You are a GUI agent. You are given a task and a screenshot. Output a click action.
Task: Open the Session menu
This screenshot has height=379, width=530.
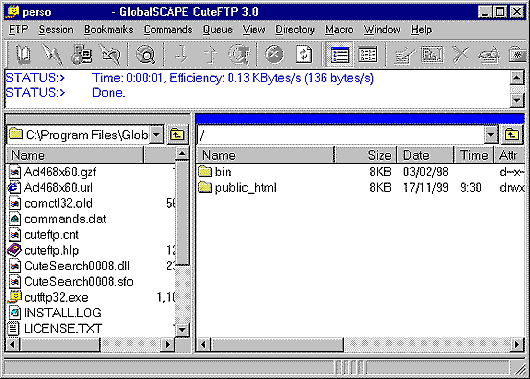coord(56,30)
